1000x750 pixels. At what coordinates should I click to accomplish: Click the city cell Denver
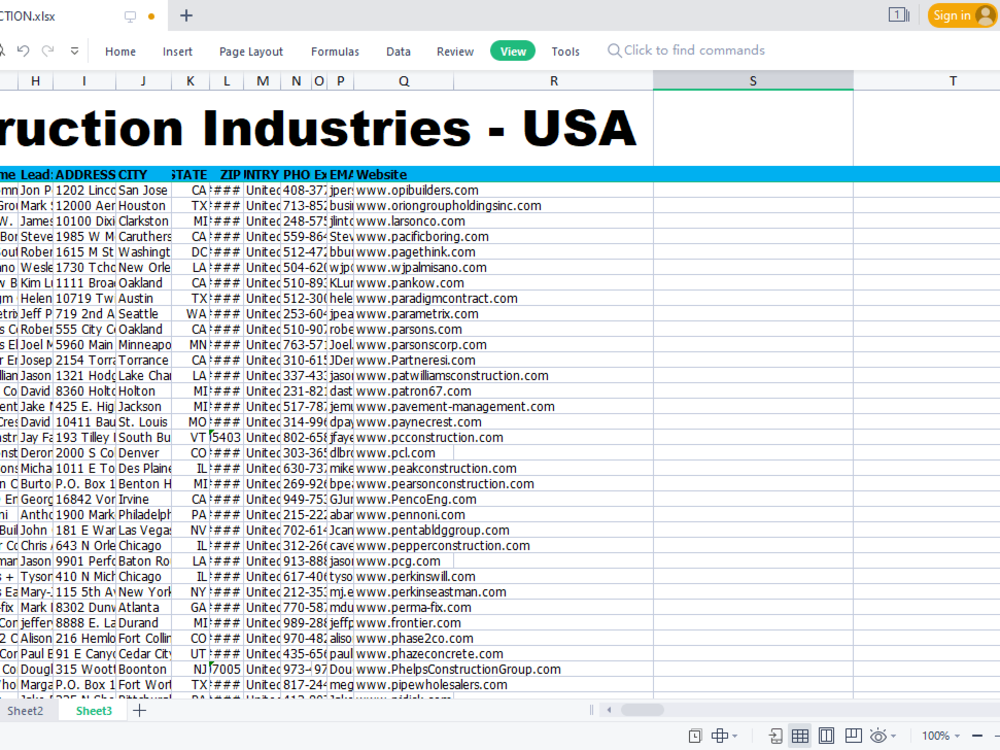[143, 453]
